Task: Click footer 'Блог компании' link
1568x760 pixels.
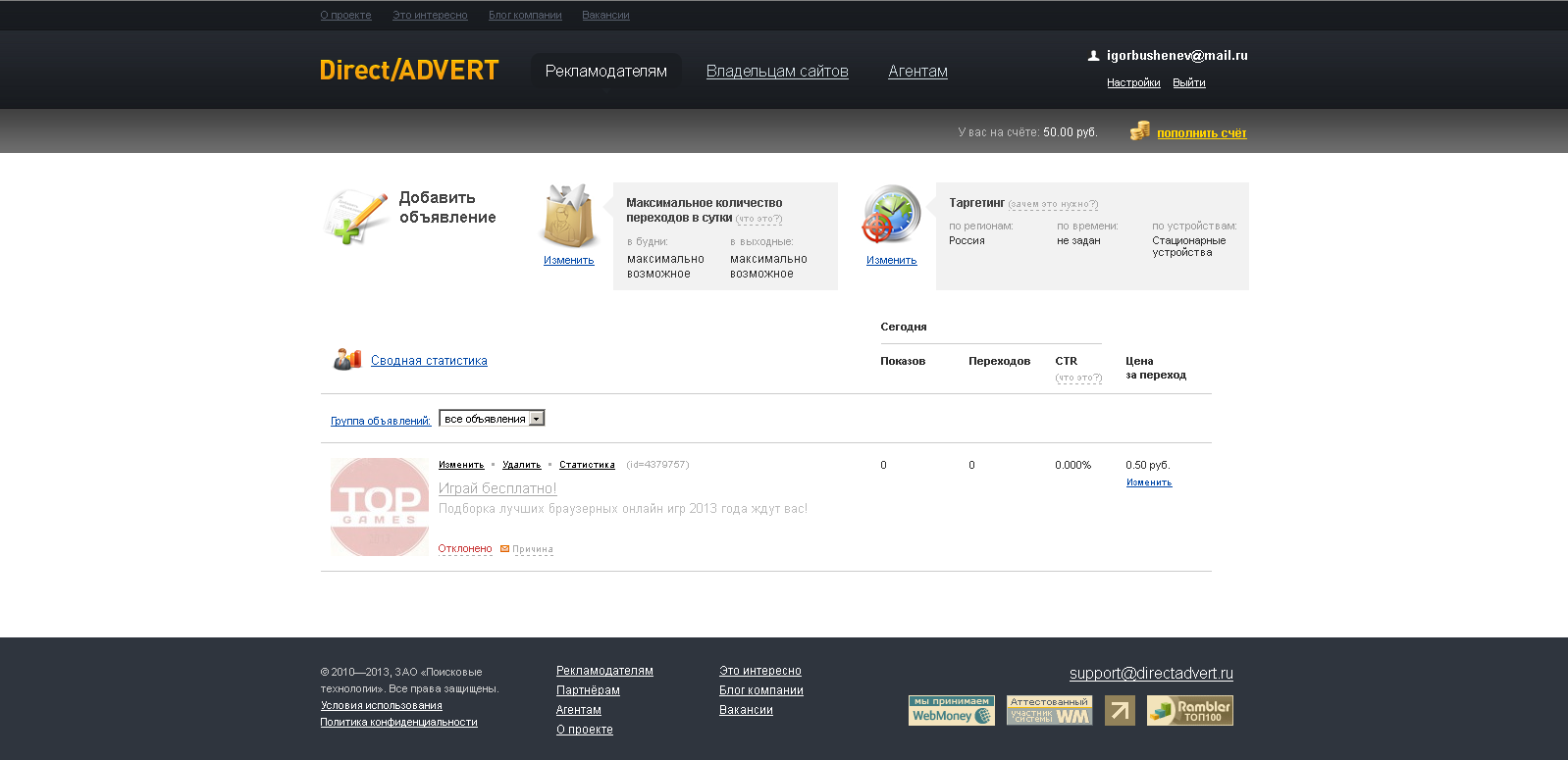Action: pos(761,690)
